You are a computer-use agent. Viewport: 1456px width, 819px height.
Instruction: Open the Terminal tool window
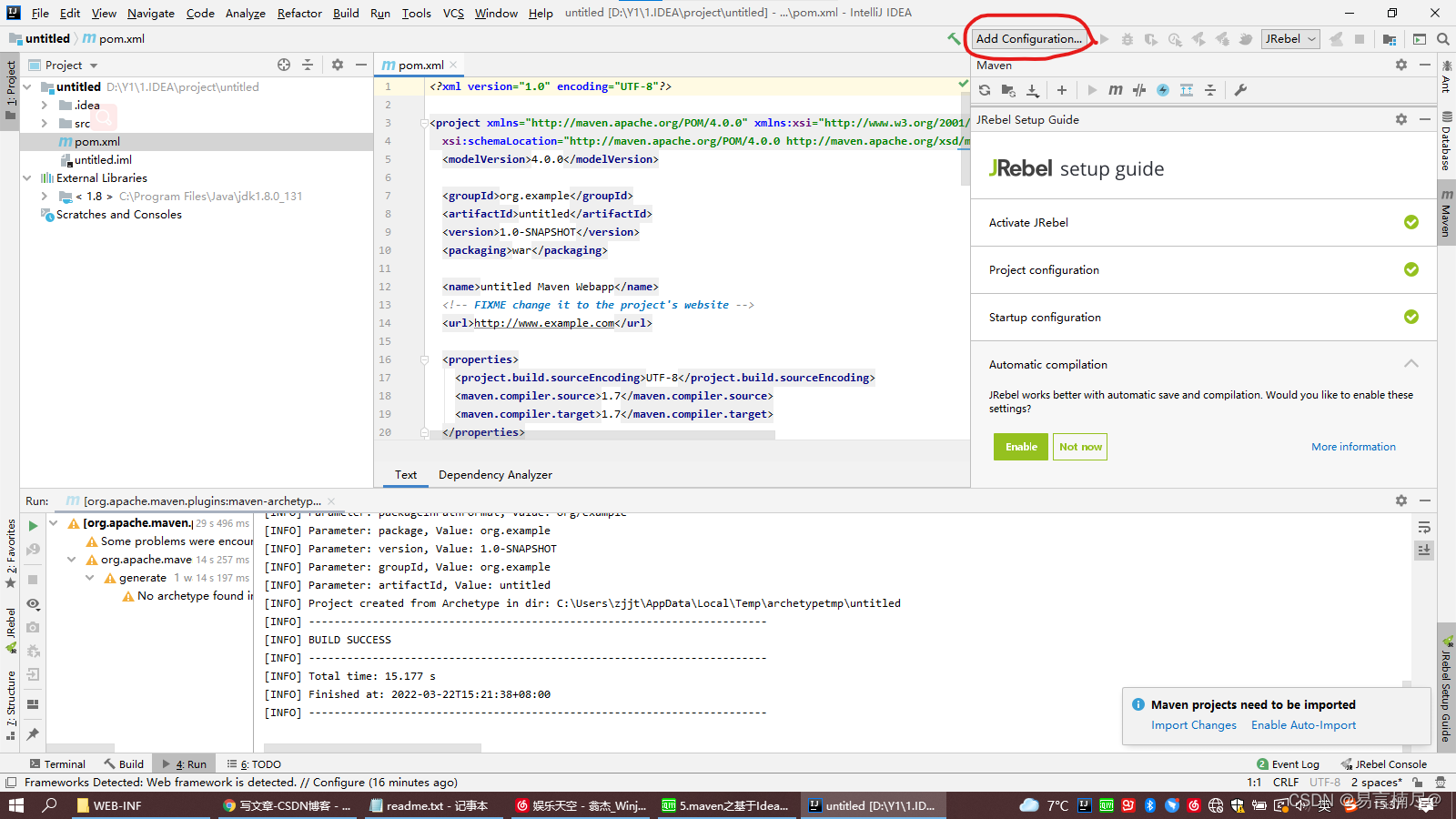coord(57,764)
